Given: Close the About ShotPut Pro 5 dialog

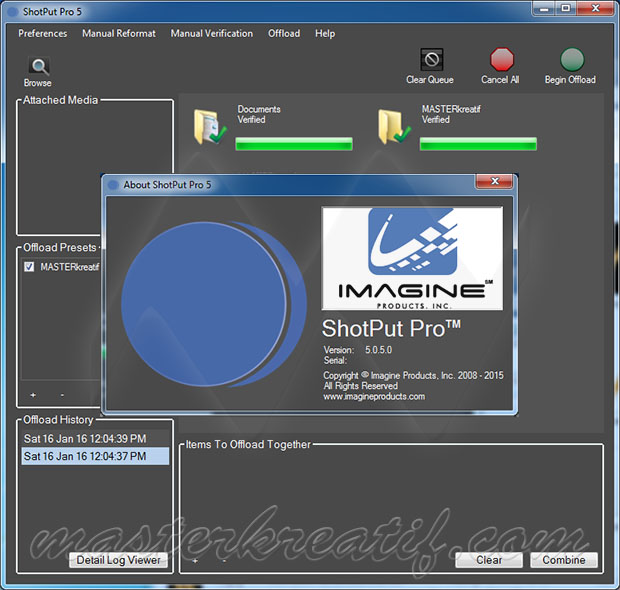Looking at the screenshot, I should click(x=494, y=181).
